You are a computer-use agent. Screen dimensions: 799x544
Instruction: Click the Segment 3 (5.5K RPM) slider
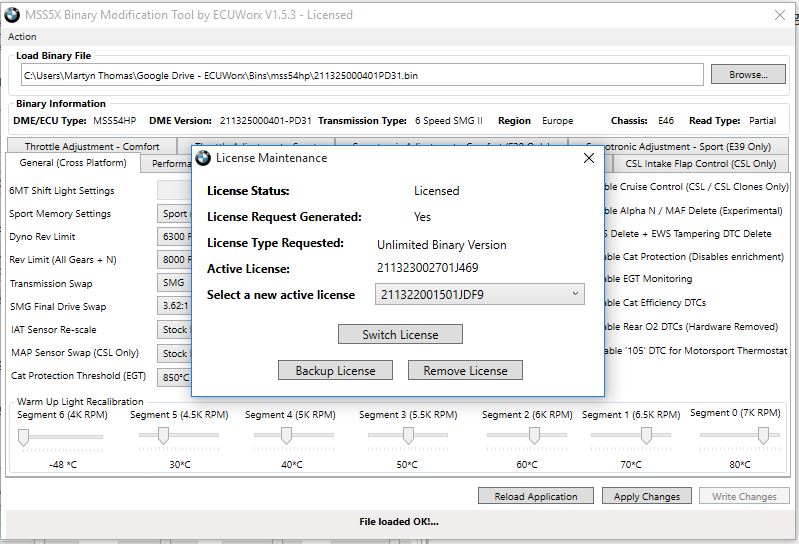(x=408, y=436)
